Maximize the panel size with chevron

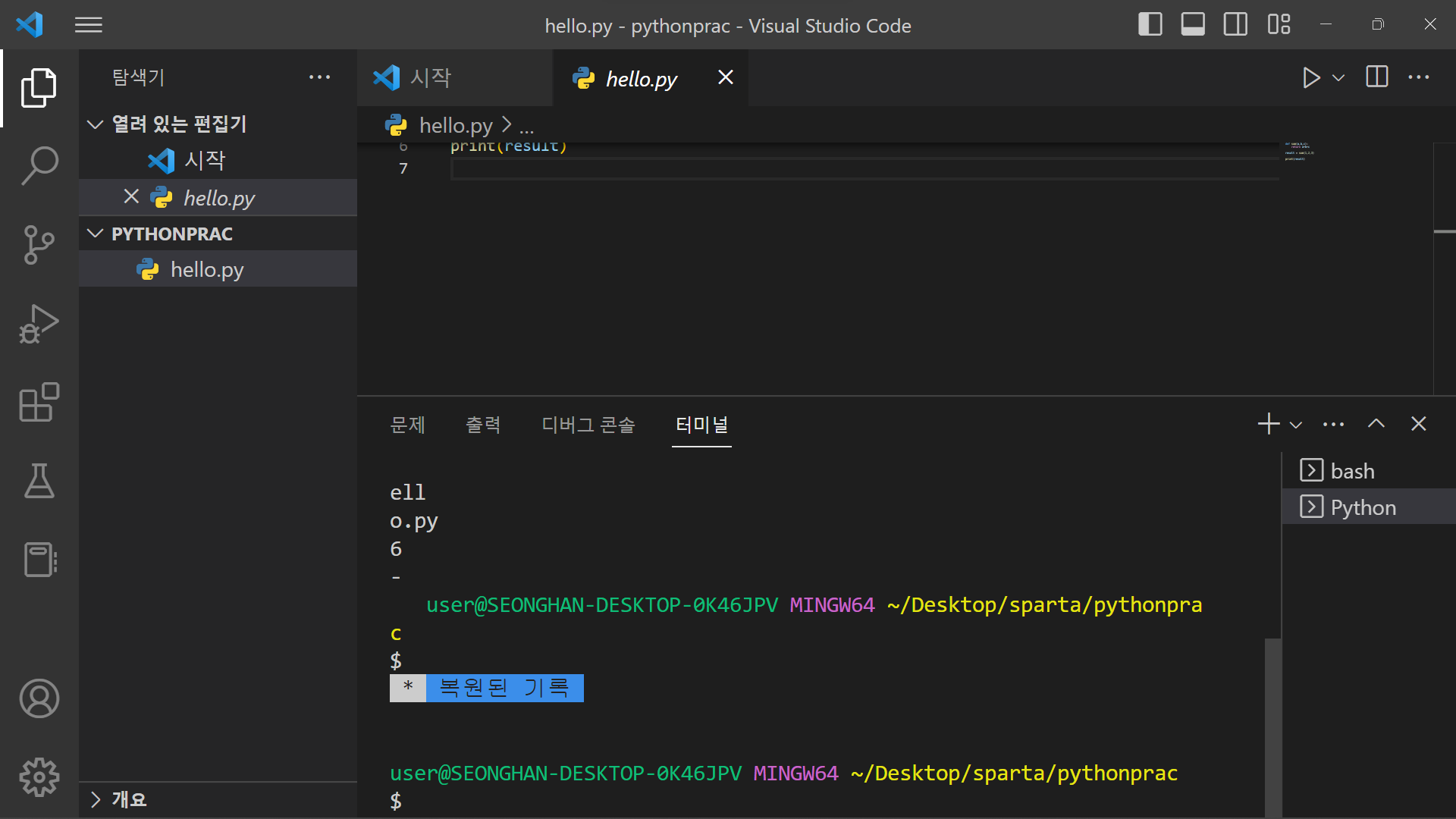(1376, 424)
